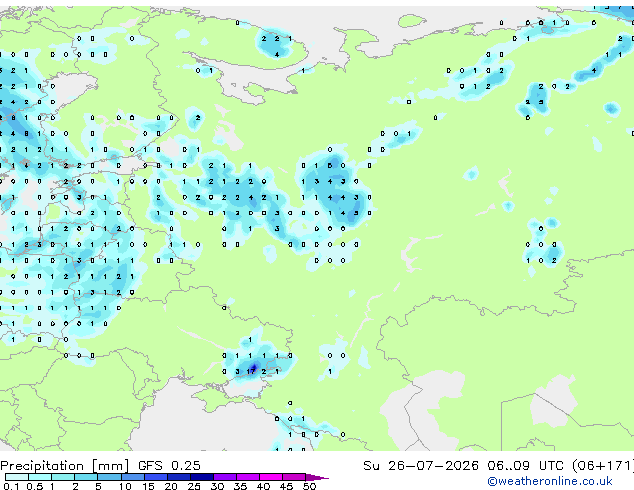Click the 5–10 mm legend swatch
634x490 pixels.
pyautogui.click(x=110, y=477)
